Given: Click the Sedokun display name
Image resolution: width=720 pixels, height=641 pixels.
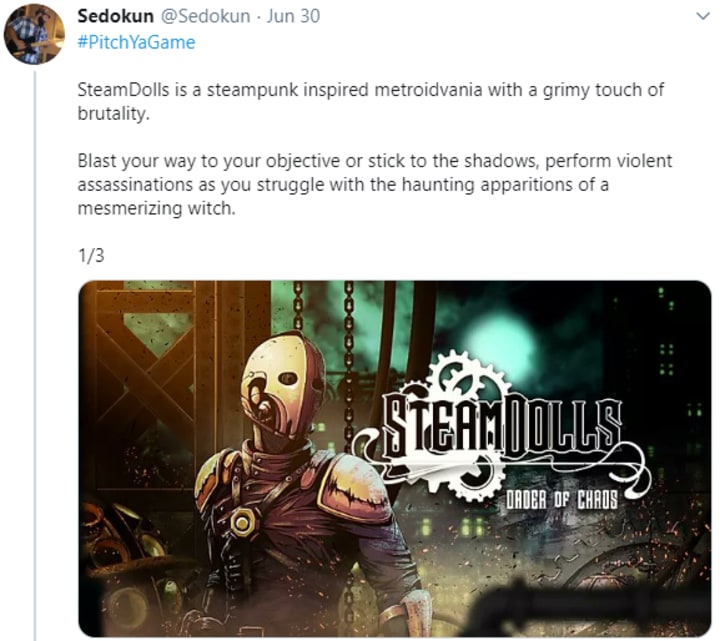Looking at the screenshot, I should 115,16.
